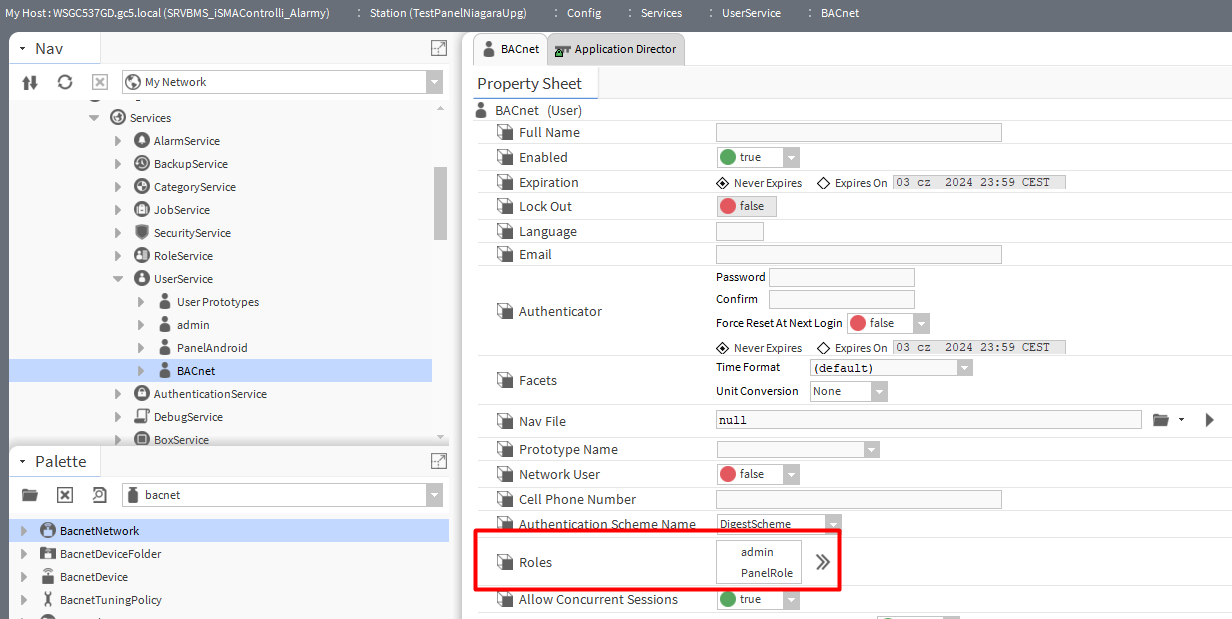Switch to Application Director tab
Viewport: 1232px width, 619px height.
615,49
